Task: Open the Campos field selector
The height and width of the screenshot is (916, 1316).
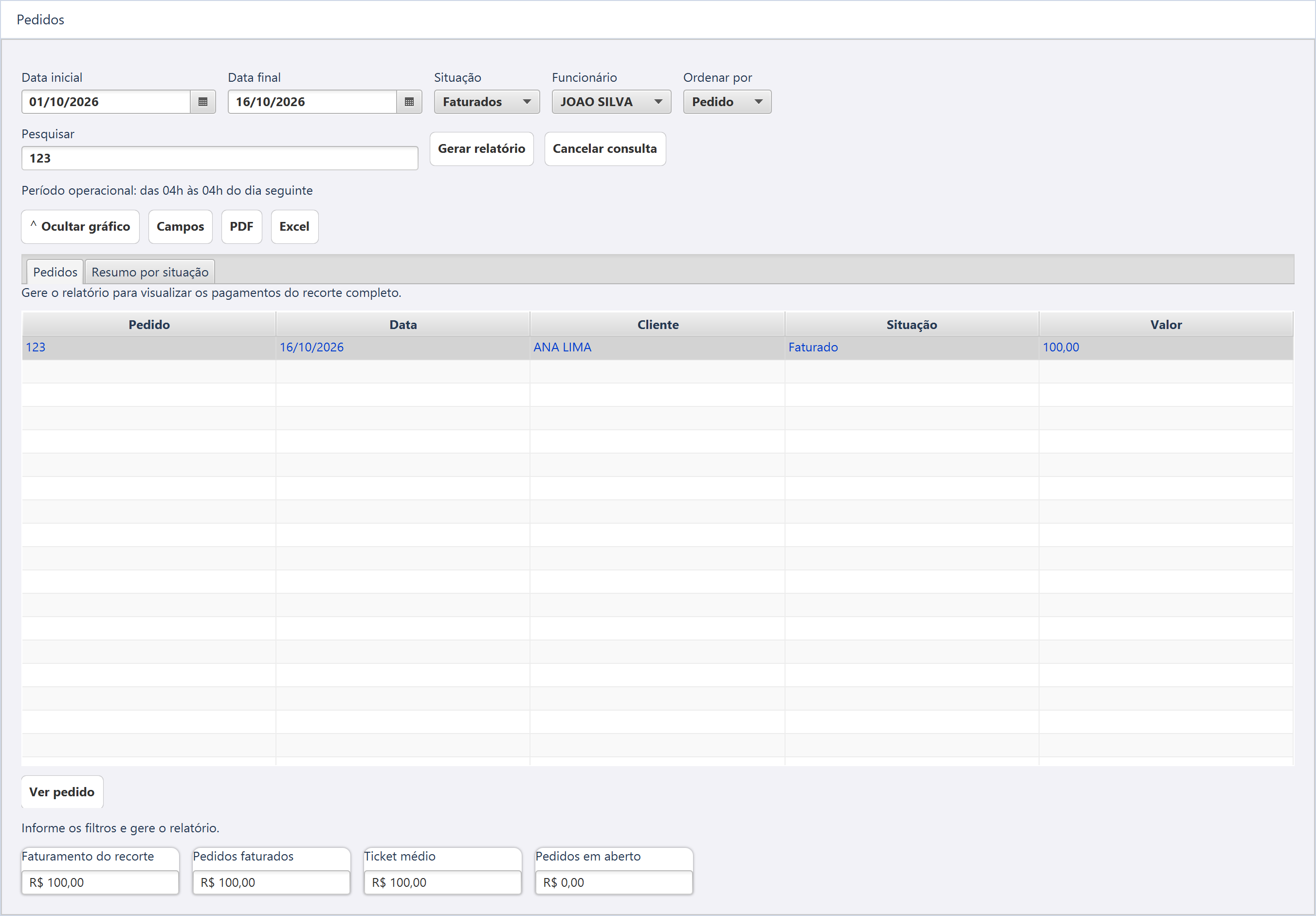Action: 180,227
